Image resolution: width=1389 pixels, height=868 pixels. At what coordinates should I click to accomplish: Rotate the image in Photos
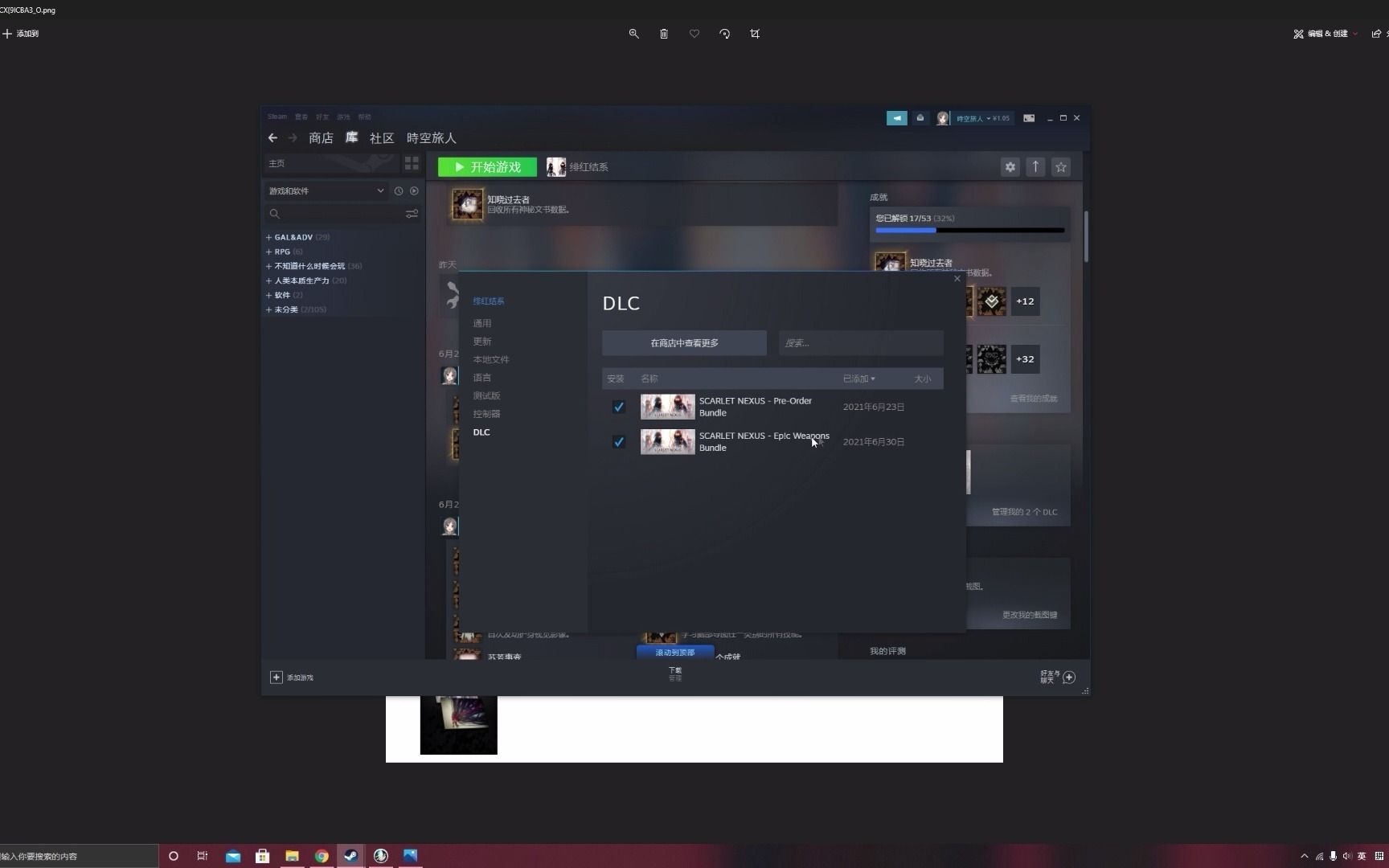[x=724, y=34]
